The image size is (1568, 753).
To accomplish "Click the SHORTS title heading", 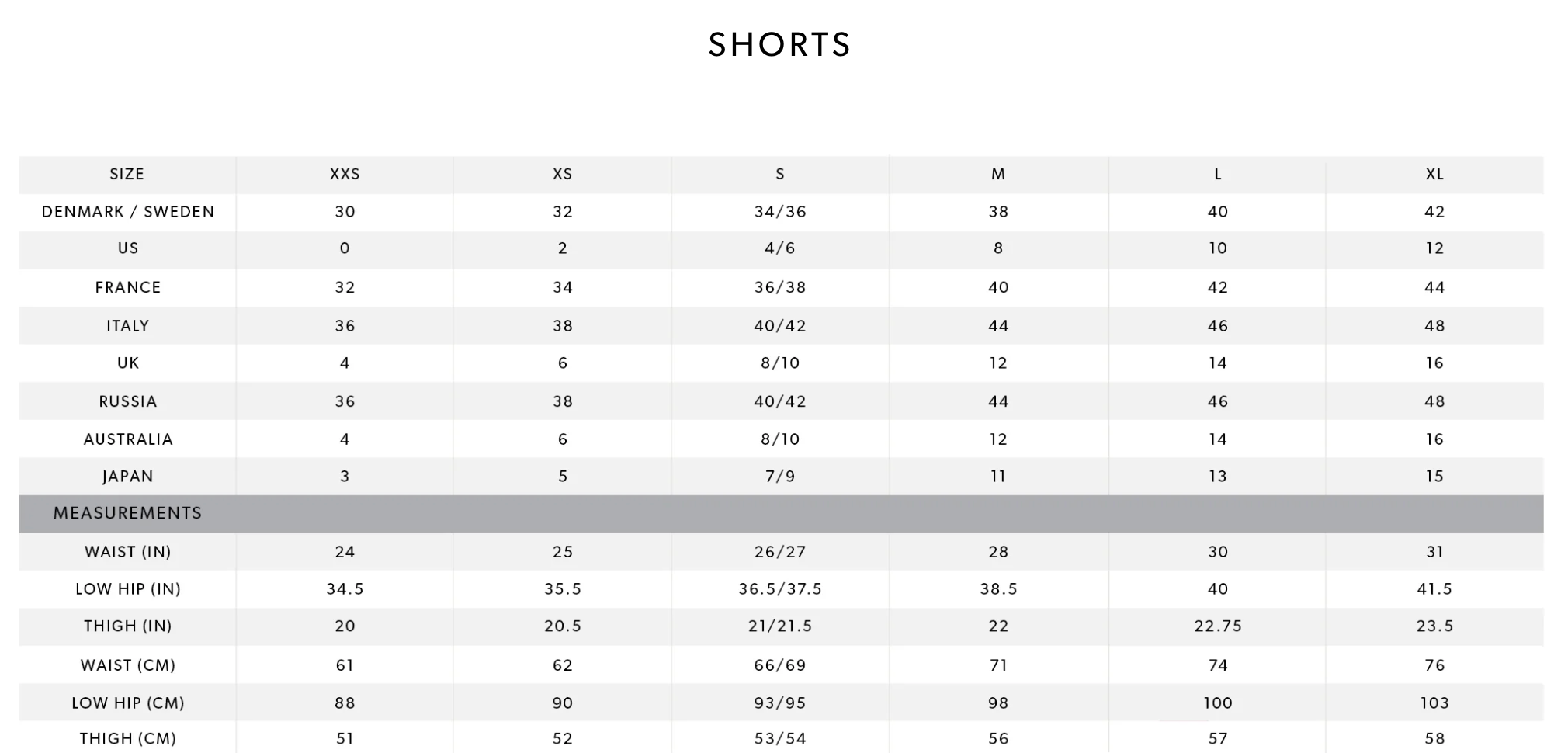I will click(x=779, y=44).
